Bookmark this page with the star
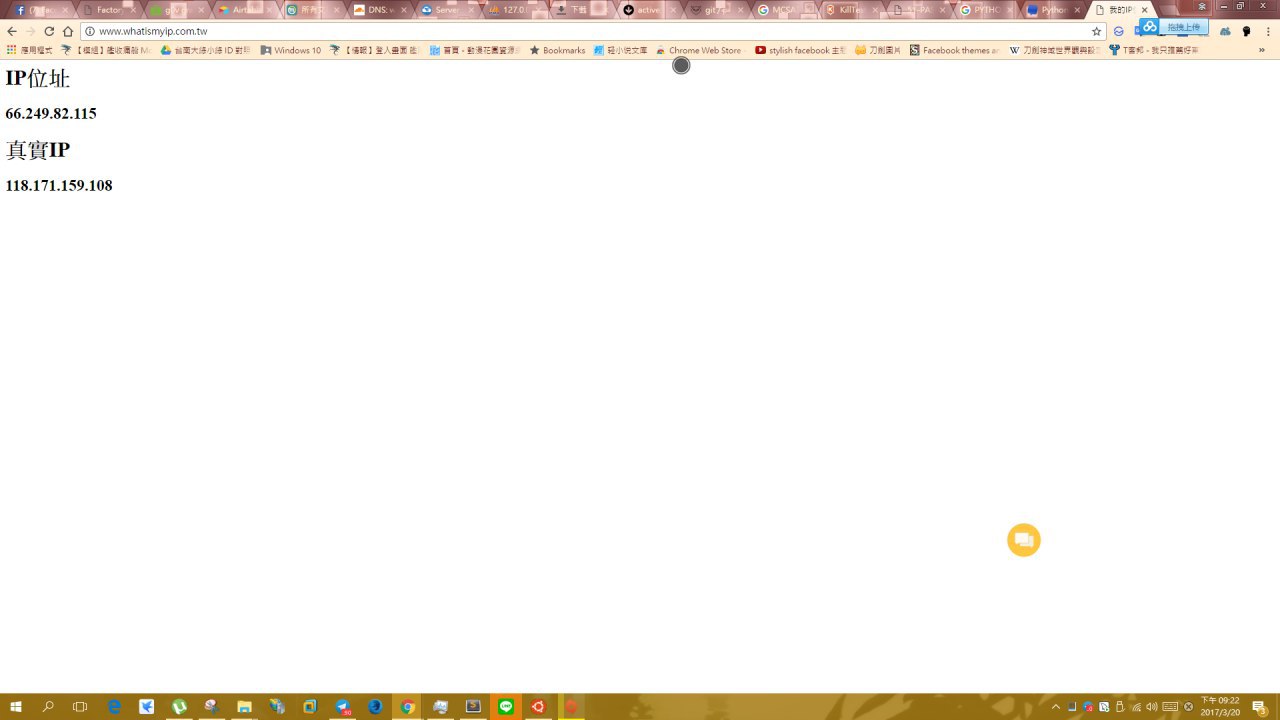1280x720 pixels. tap(1096, 31)
